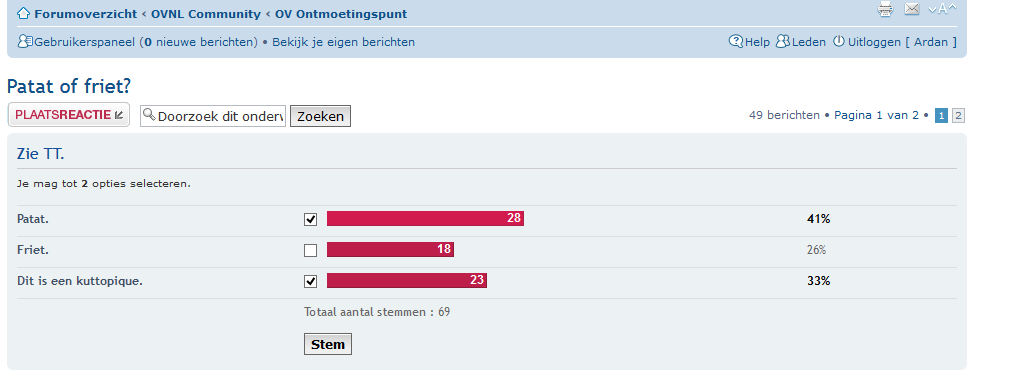
Task: Go to page 2 of the topic
Action: coord(958,116)
